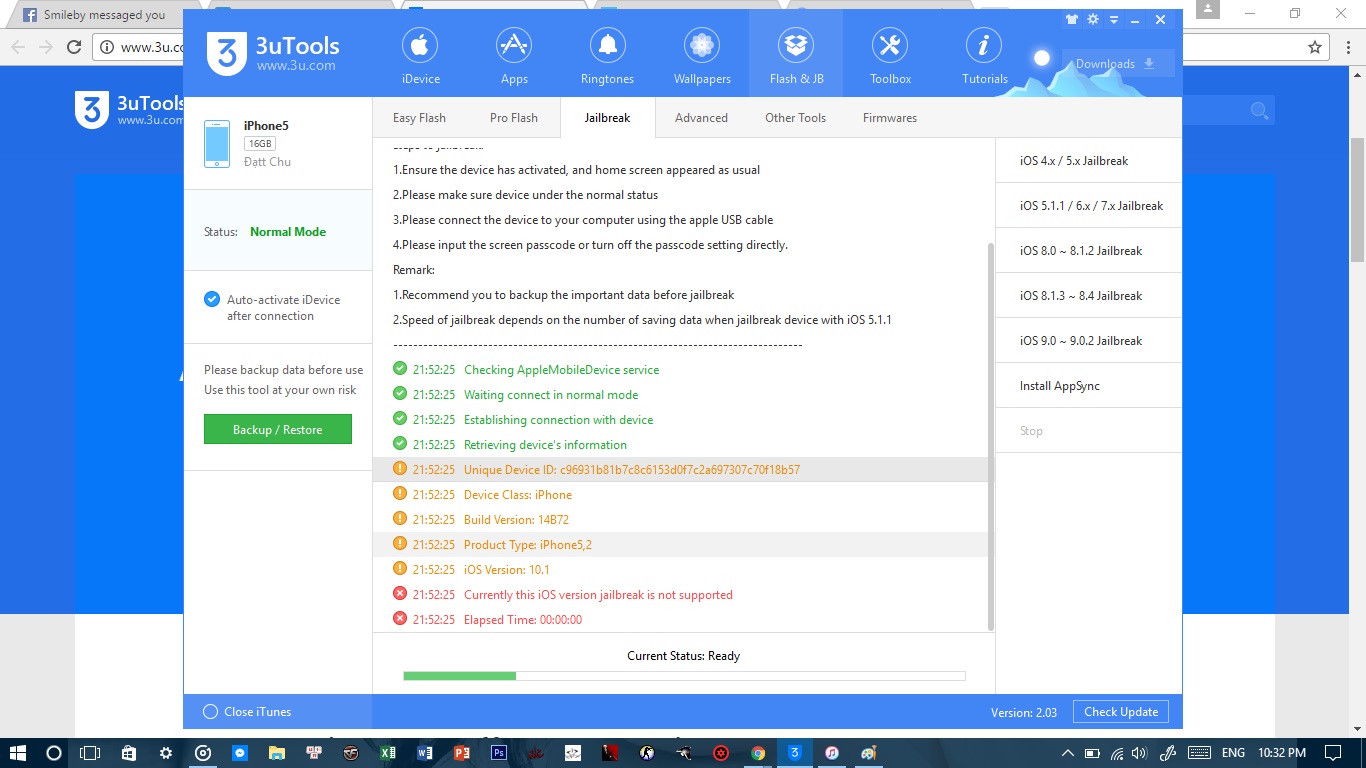Open Google Chrome from the taskbar
This screenshot has width=1366, height=768.
coord(758,753)
